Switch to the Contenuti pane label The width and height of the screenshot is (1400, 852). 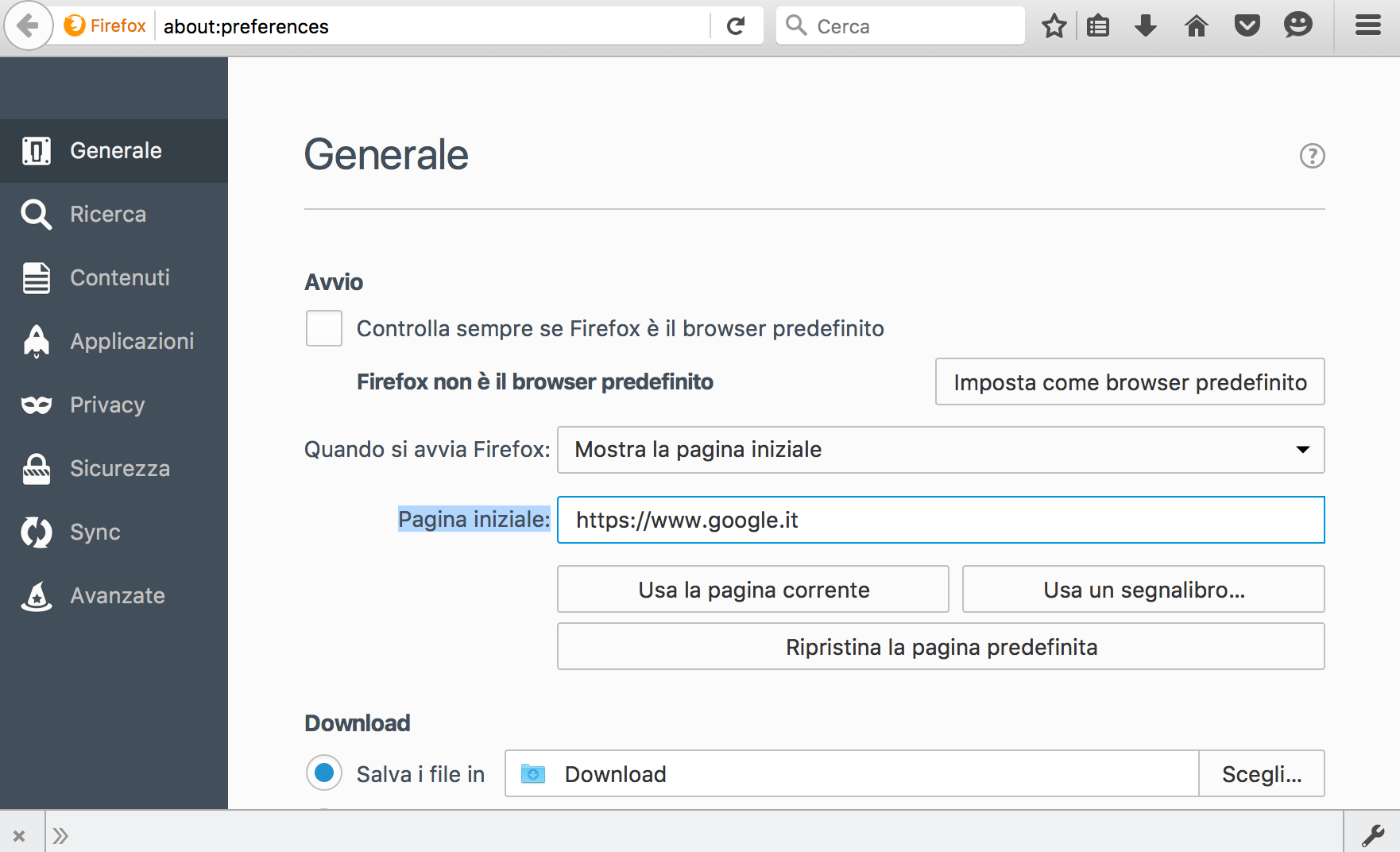pyautogui.click(x=120, y=278)
